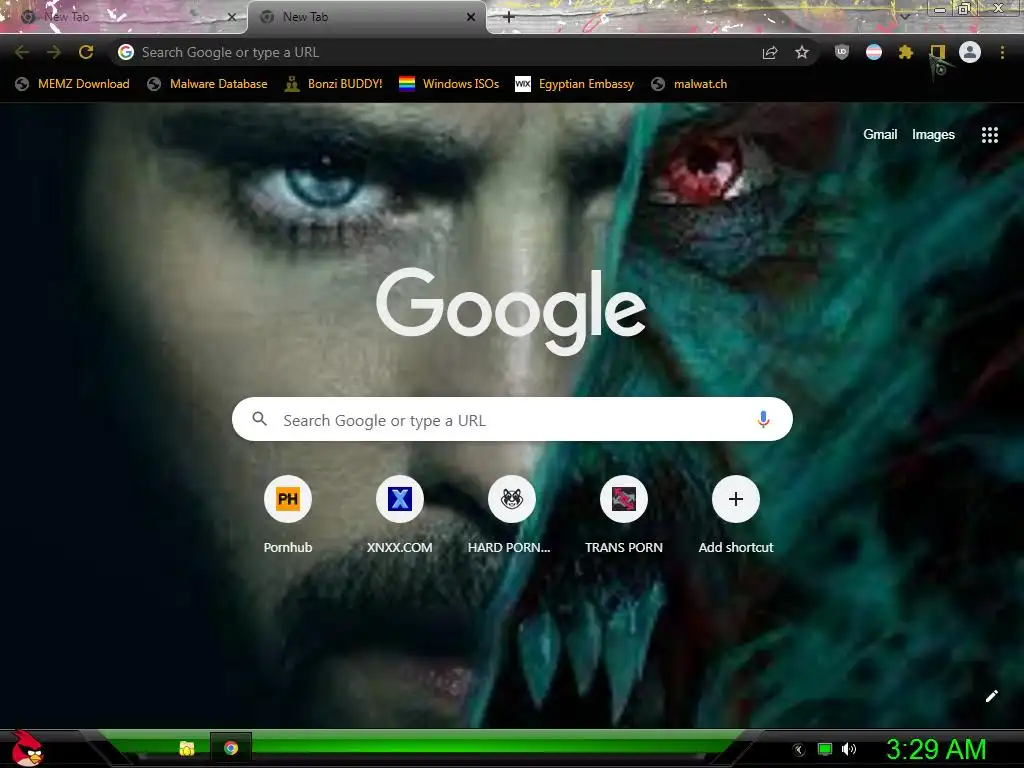Close the first New Tab

pos(231,17)
